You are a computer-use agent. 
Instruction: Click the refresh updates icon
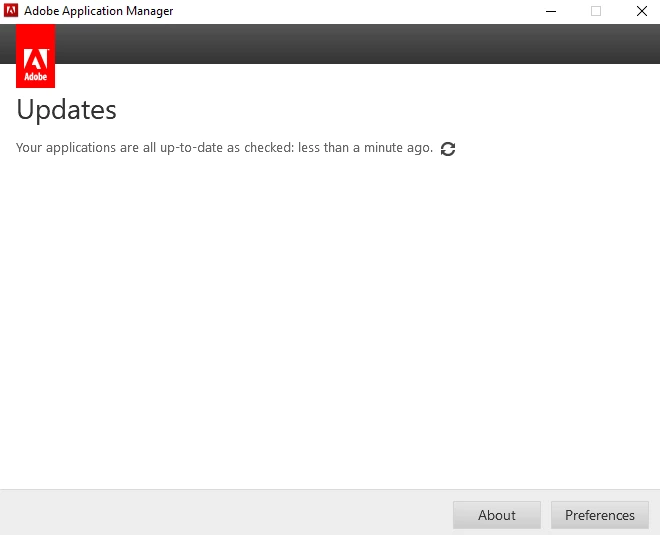pos(448,149)
